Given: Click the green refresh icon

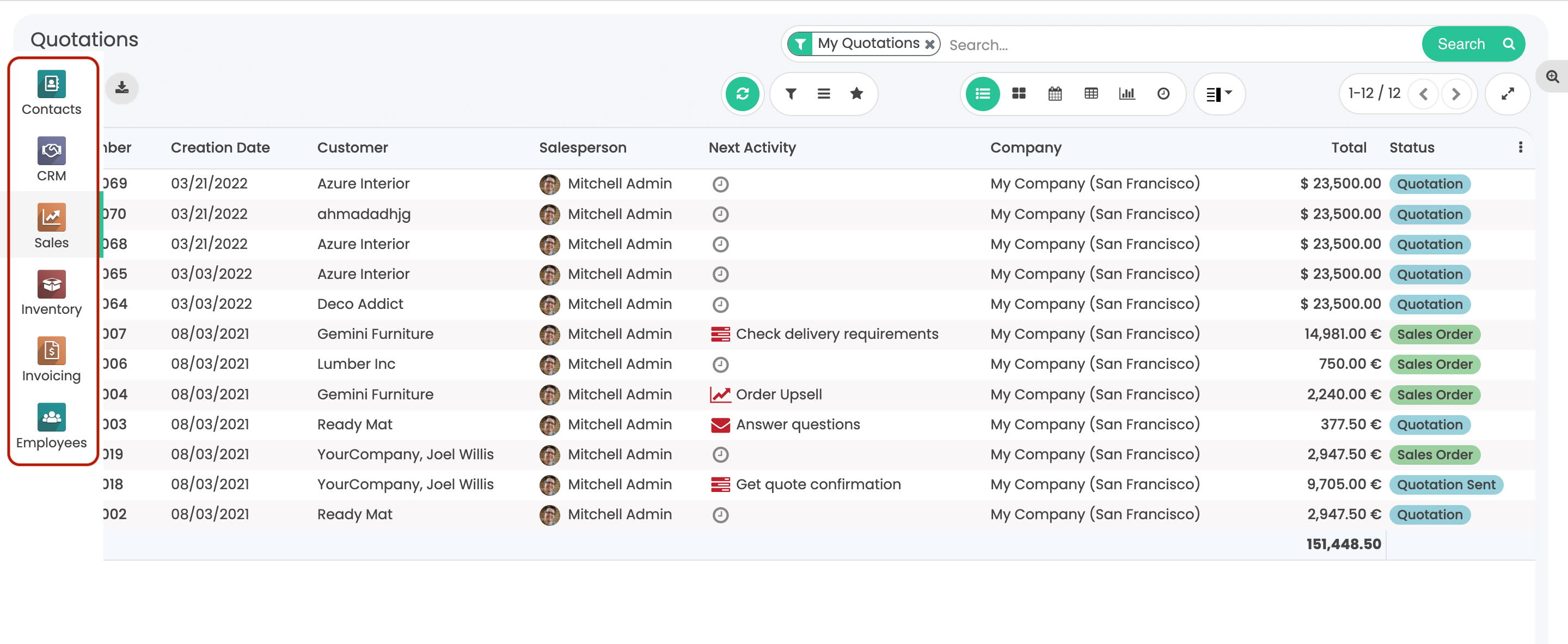Looking at the screenshot, I should [742, 94].
